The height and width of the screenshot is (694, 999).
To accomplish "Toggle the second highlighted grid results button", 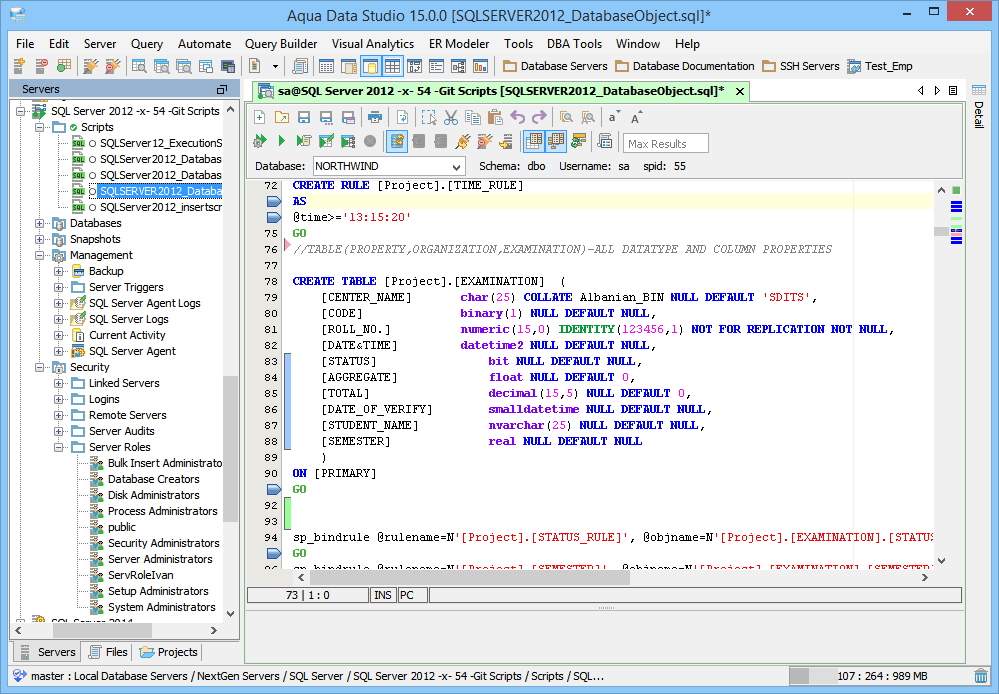I will (x=556, y=142).
